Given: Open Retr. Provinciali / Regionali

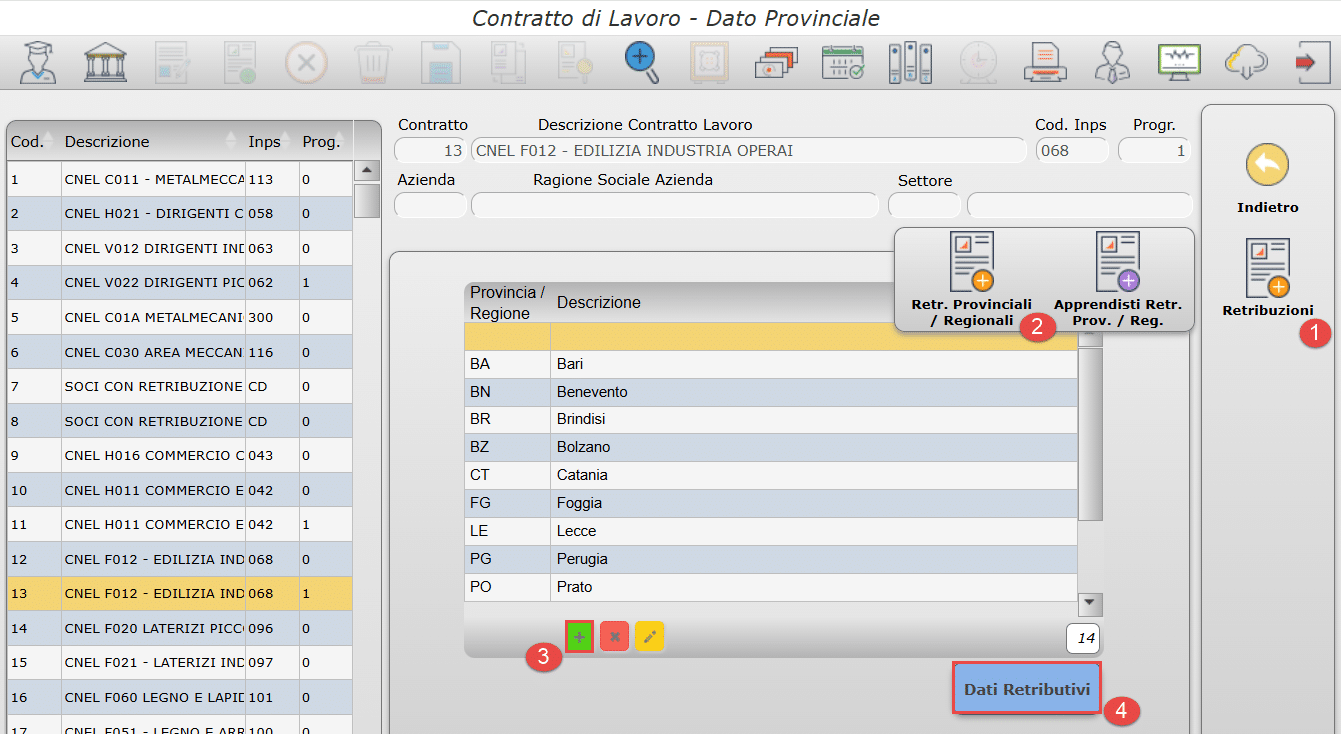Looking at the screenshot, I should coord(971,262).
